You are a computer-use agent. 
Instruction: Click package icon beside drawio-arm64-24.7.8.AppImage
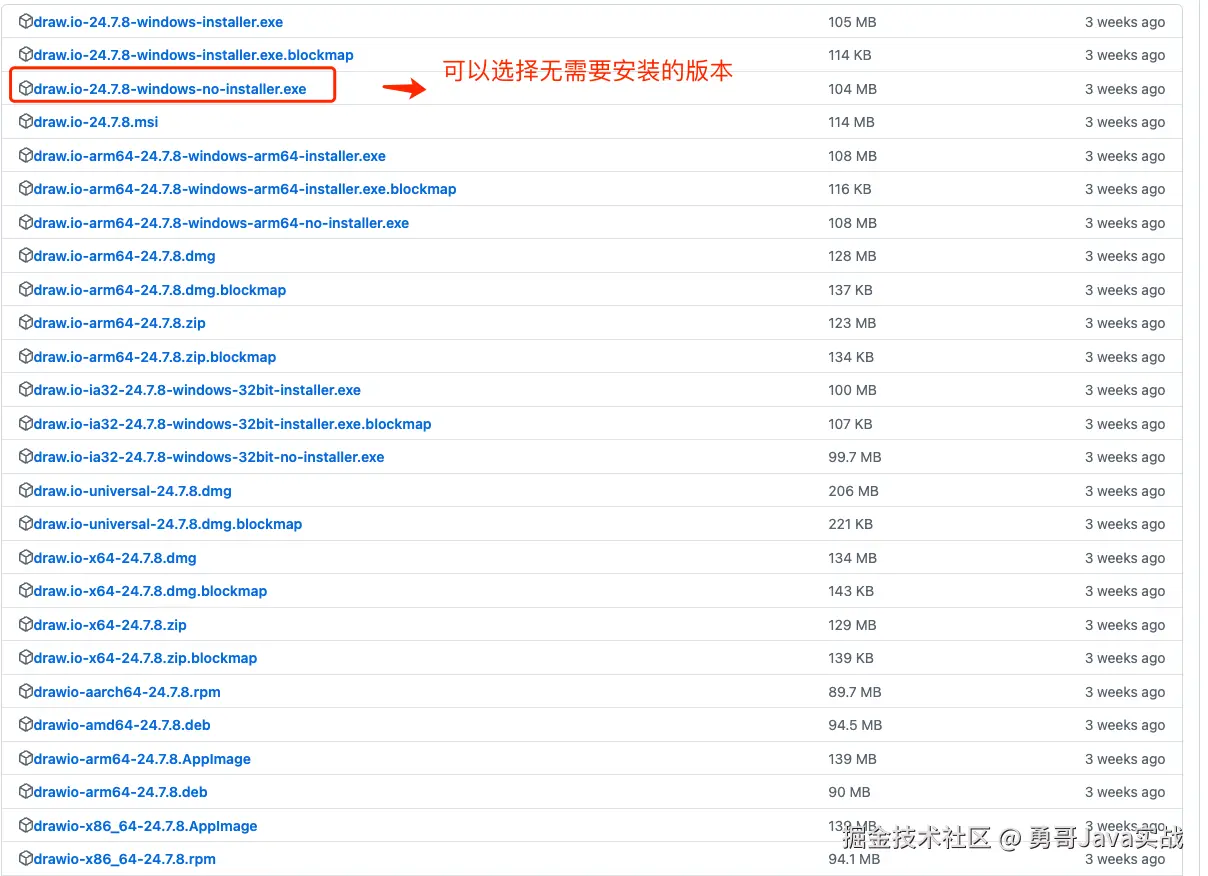point(26,759)
